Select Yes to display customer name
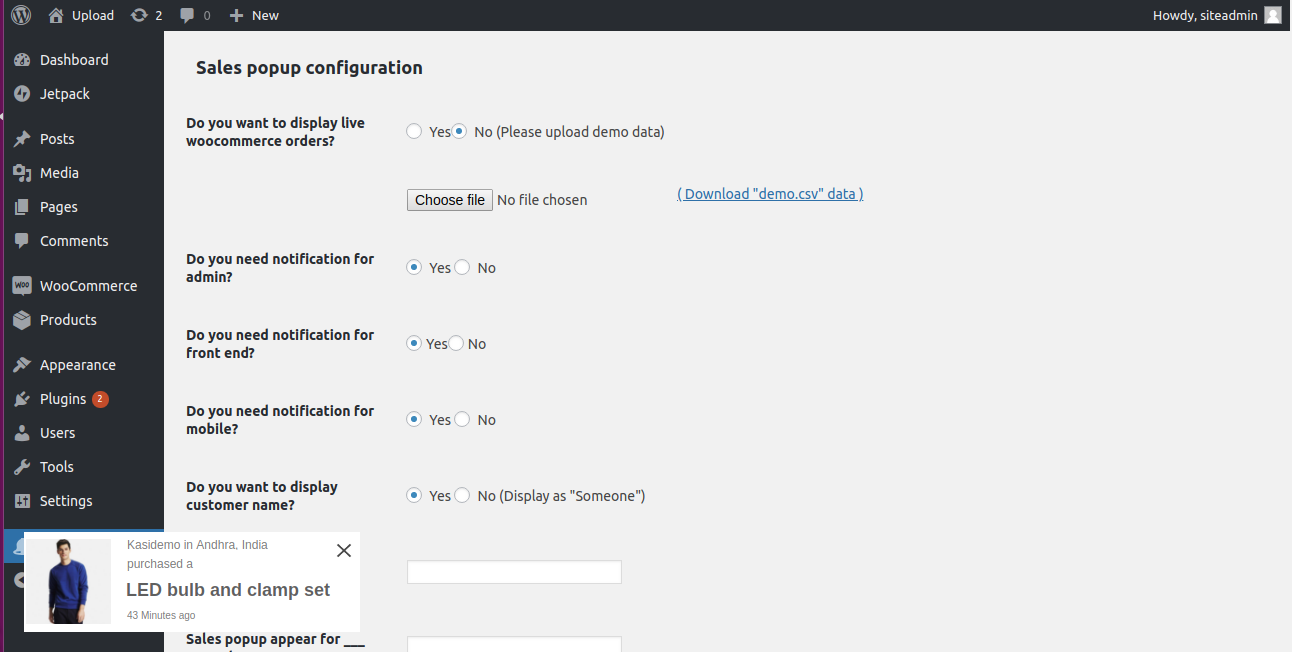The image size is (1292, 652). point(414,495)
